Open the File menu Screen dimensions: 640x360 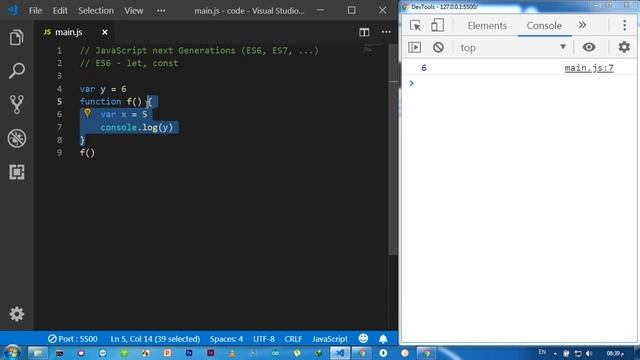(x=36, y=10)
